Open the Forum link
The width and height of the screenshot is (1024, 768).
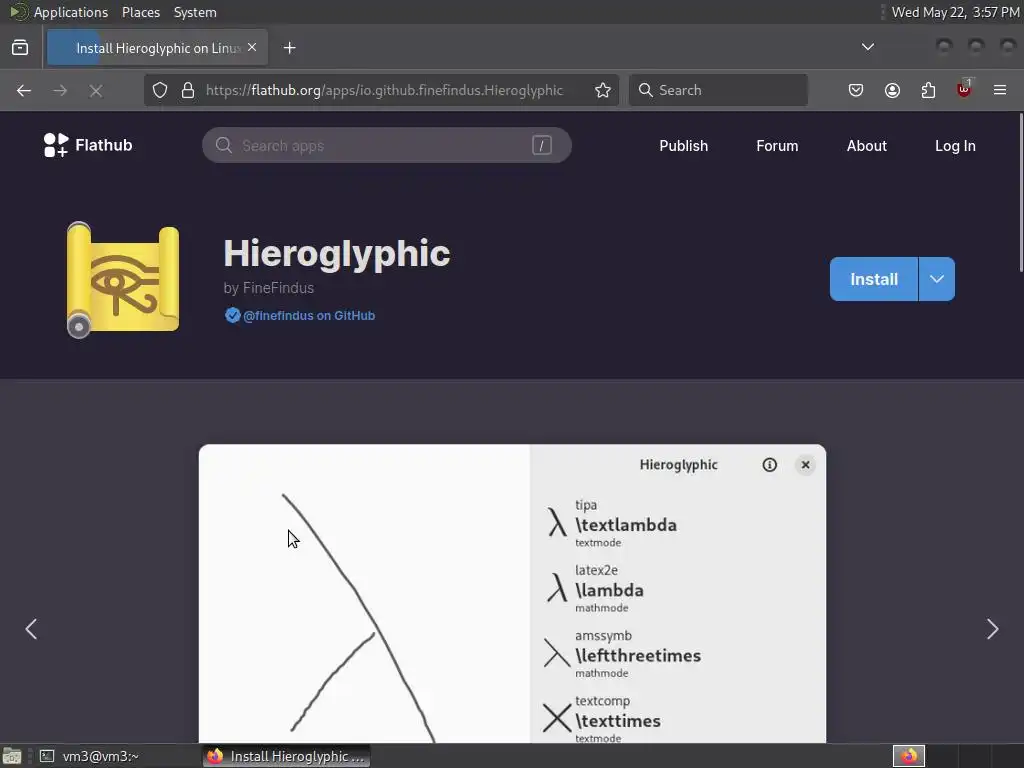(777, 146)
